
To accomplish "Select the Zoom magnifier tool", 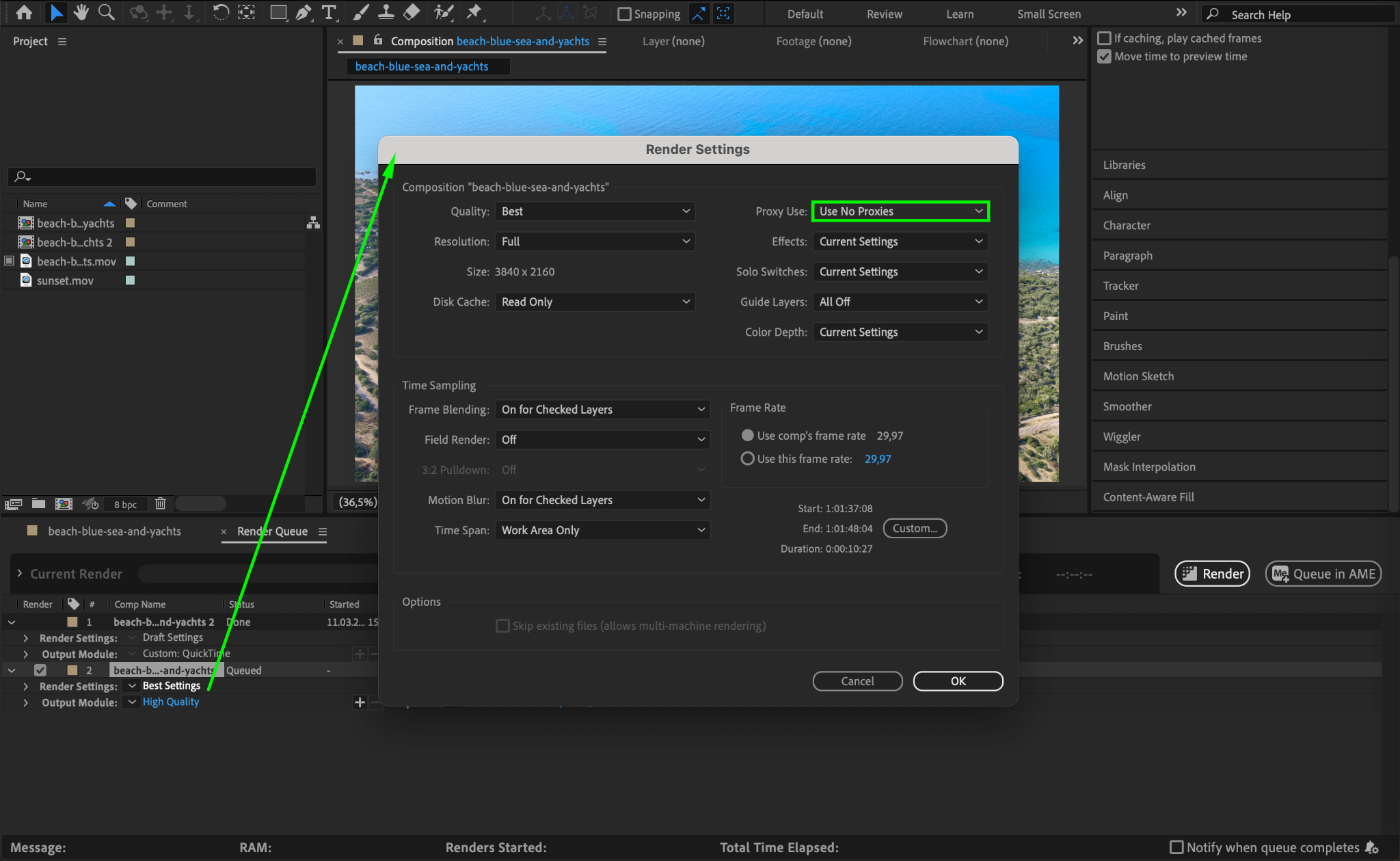I will (x=106, y=12).
